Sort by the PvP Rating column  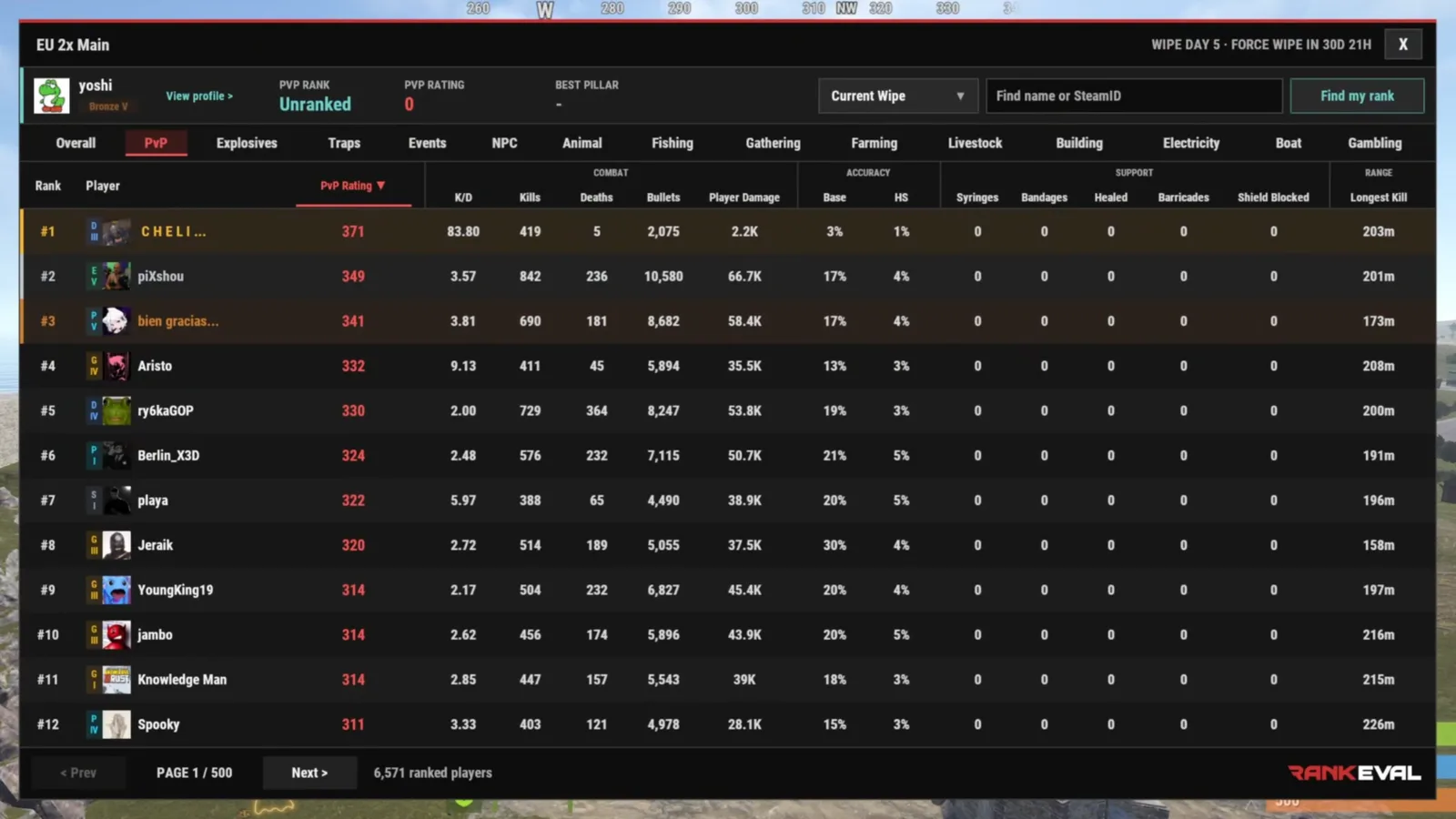tap(352, 186)
